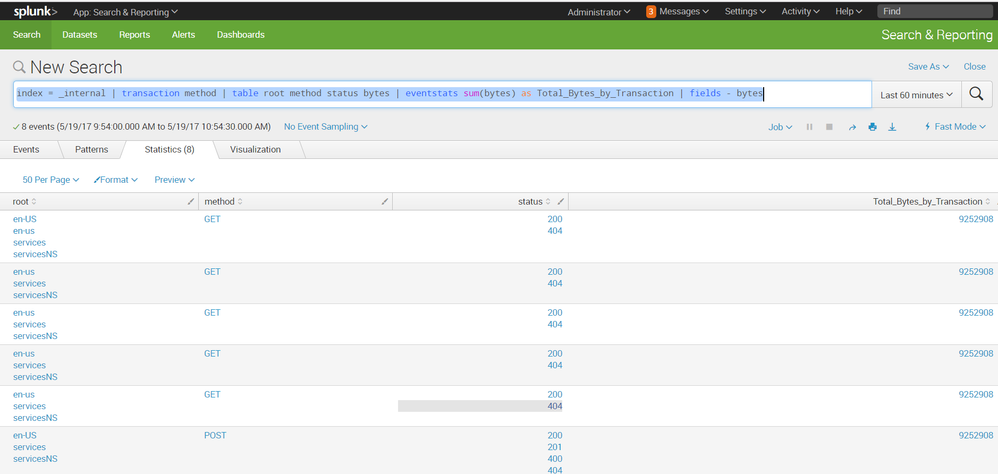Go to Alerts nav tab
The height and width of the screenshot is (474, 998).
pos(183,35)
